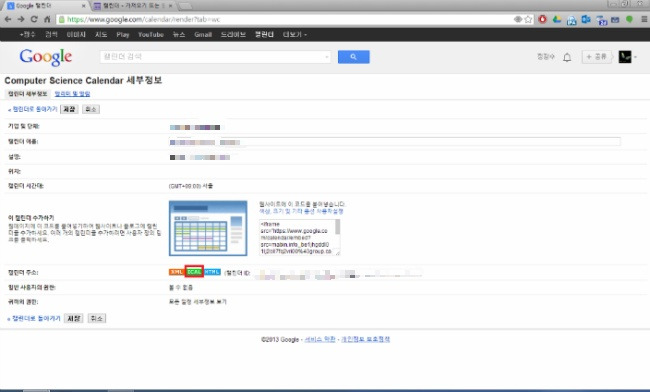Click the browser address bar URL

tap(143, 19)
